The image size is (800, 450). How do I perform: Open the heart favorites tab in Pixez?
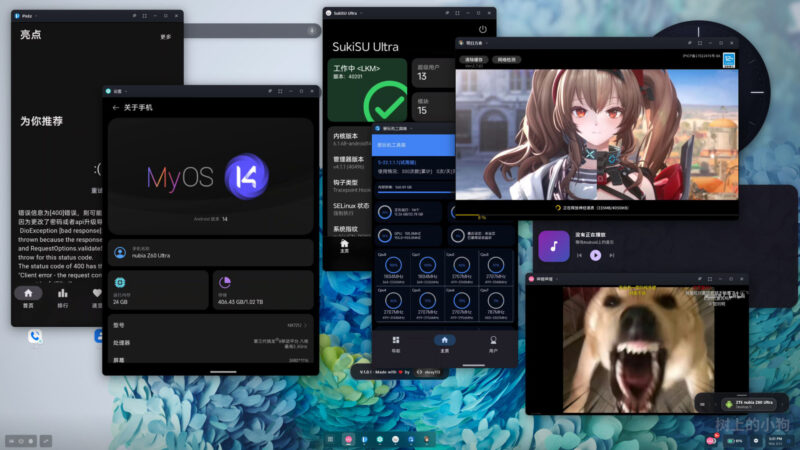point(96,297)
